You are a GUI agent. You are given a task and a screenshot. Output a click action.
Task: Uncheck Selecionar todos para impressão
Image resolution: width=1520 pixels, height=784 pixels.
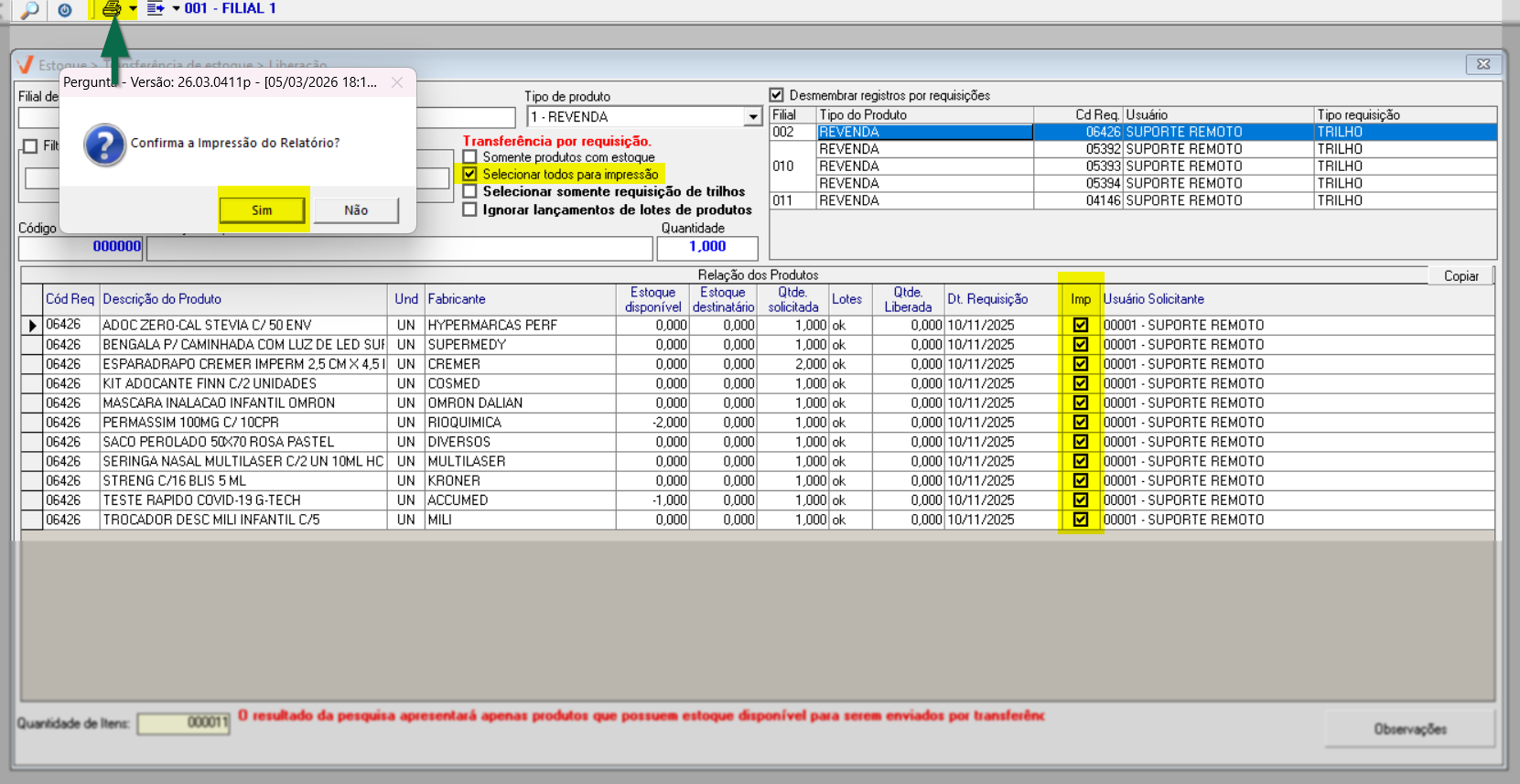click(469, 174)
